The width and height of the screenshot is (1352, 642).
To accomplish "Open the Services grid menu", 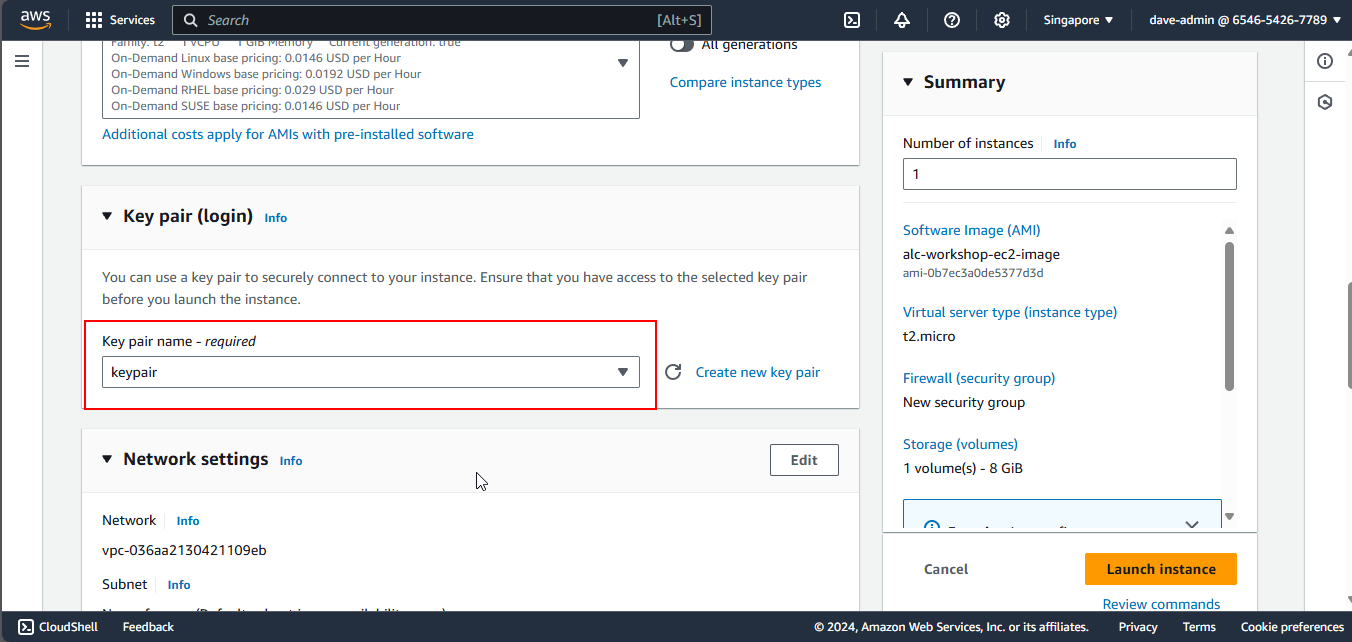I will (x=119, y=20).
